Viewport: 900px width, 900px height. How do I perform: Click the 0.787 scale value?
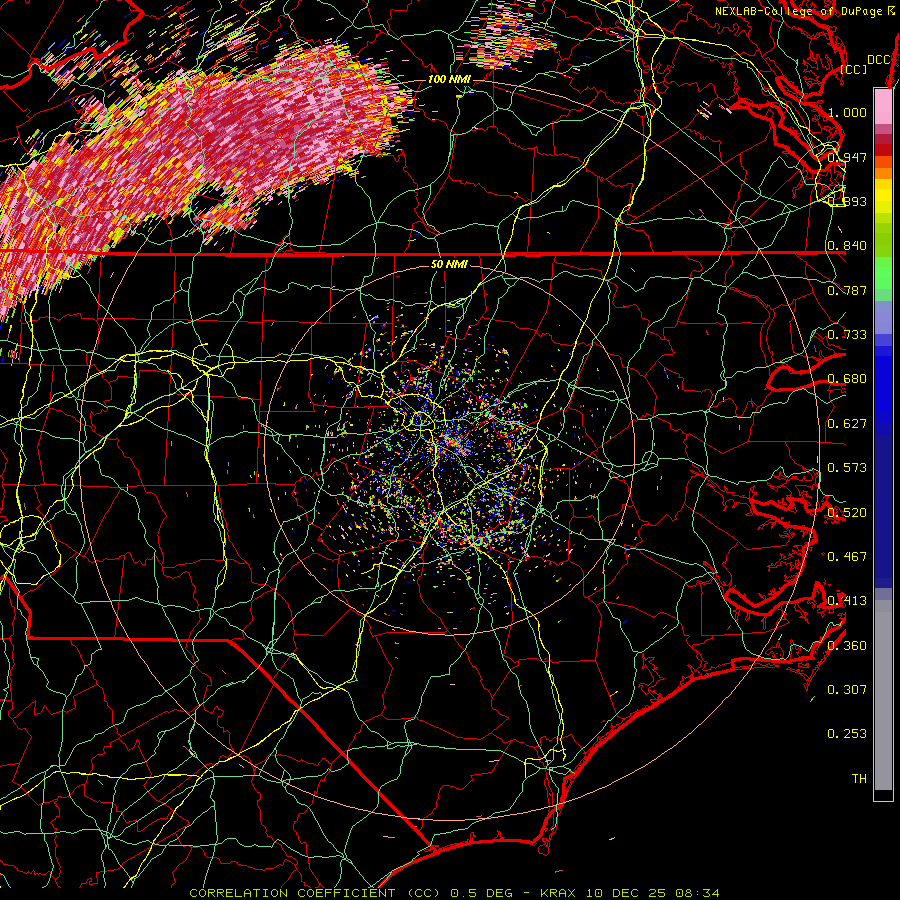847,290
